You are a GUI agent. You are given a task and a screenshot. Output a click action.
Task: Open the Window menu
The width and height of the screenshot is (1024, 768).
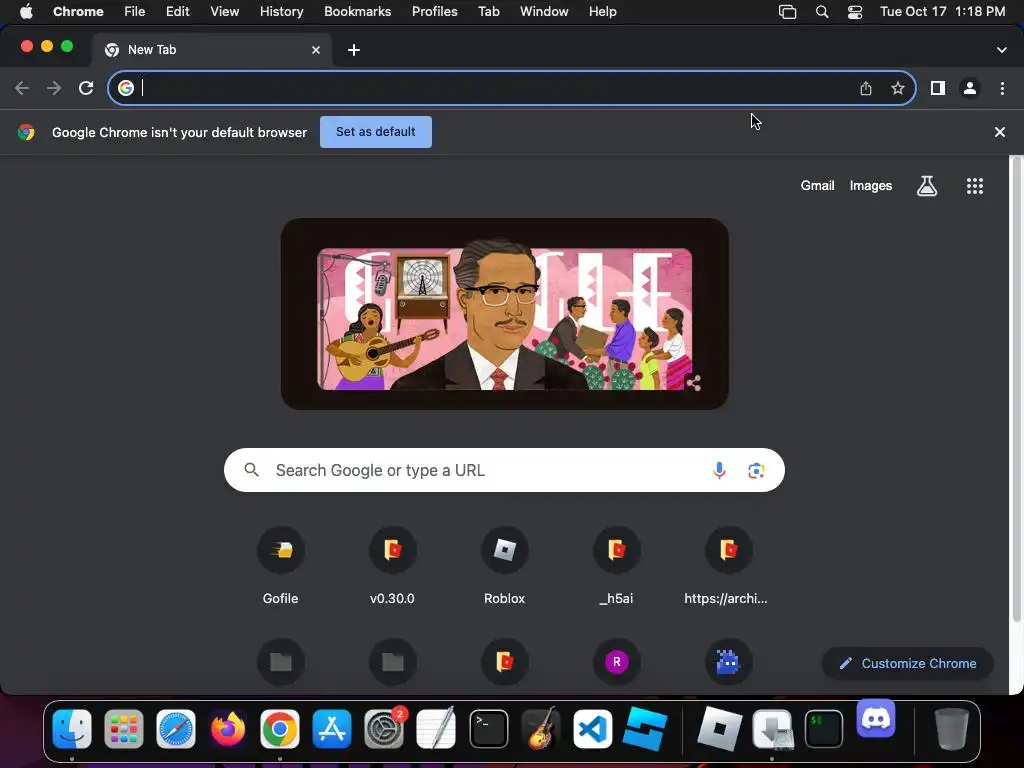544,12
